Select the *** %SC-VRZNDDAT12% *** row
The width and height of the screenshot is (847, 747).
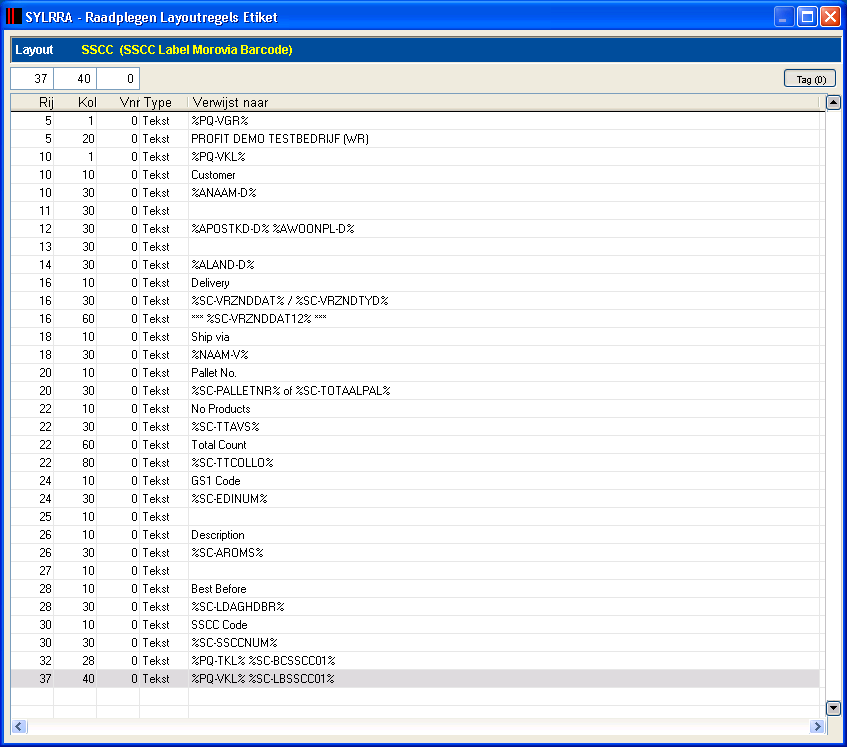coord(415,319)
